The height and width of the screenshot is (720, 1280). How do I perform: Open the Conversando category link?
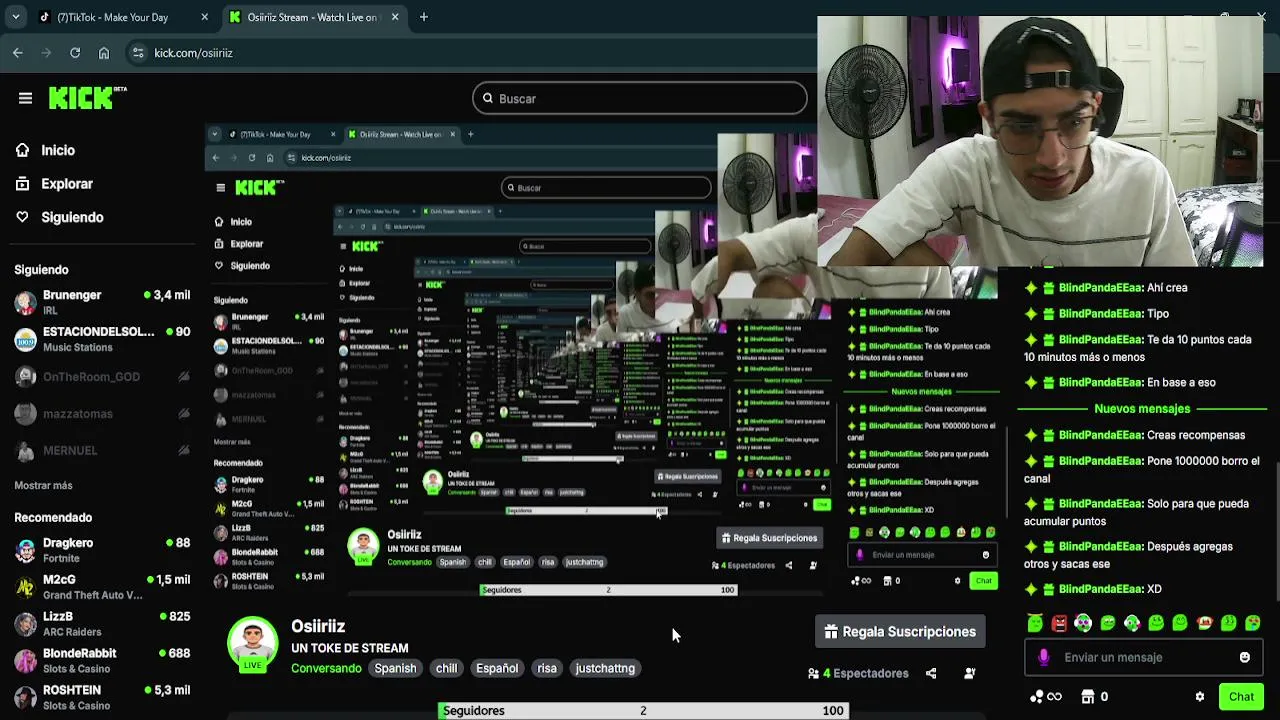pyautogui.click(x=326, y=668)
